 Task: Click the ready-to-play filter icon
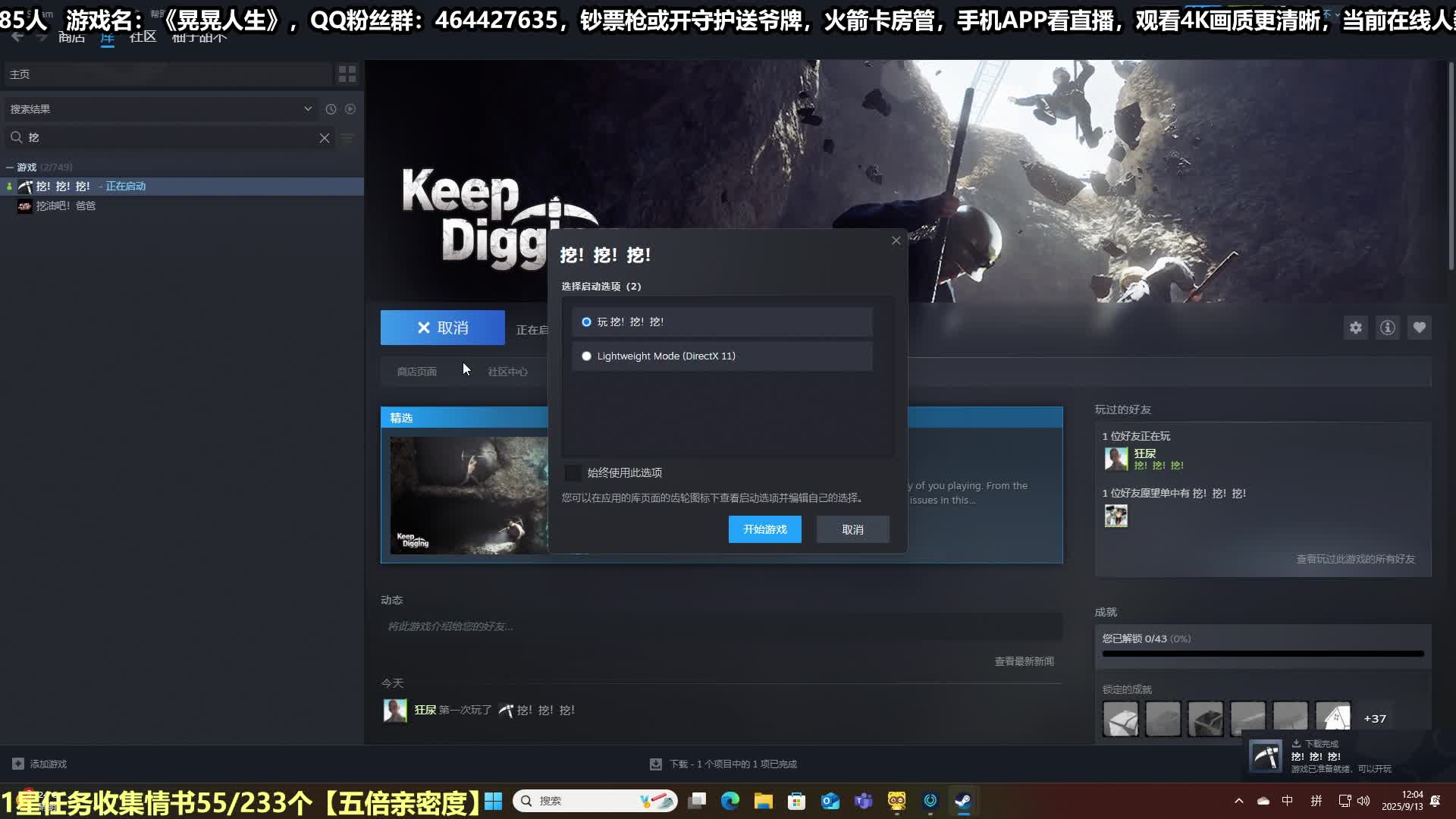[x=350, y=109]
